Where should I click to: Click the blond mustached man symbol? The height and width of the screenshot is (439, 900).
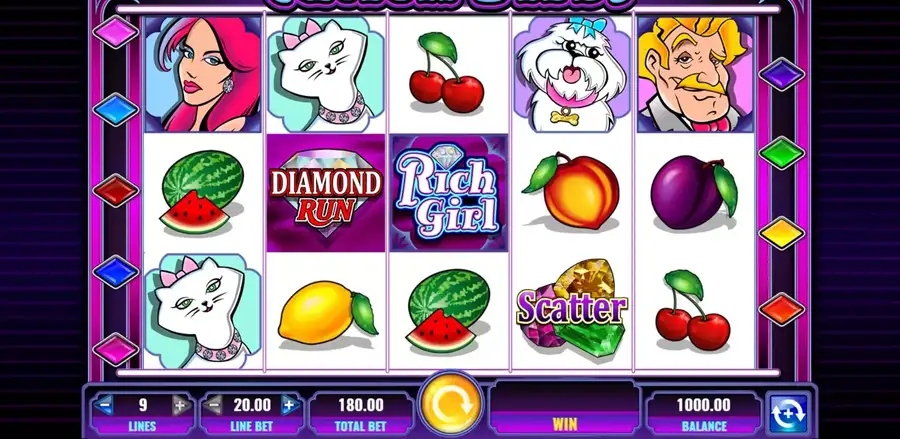pos(695,74)
